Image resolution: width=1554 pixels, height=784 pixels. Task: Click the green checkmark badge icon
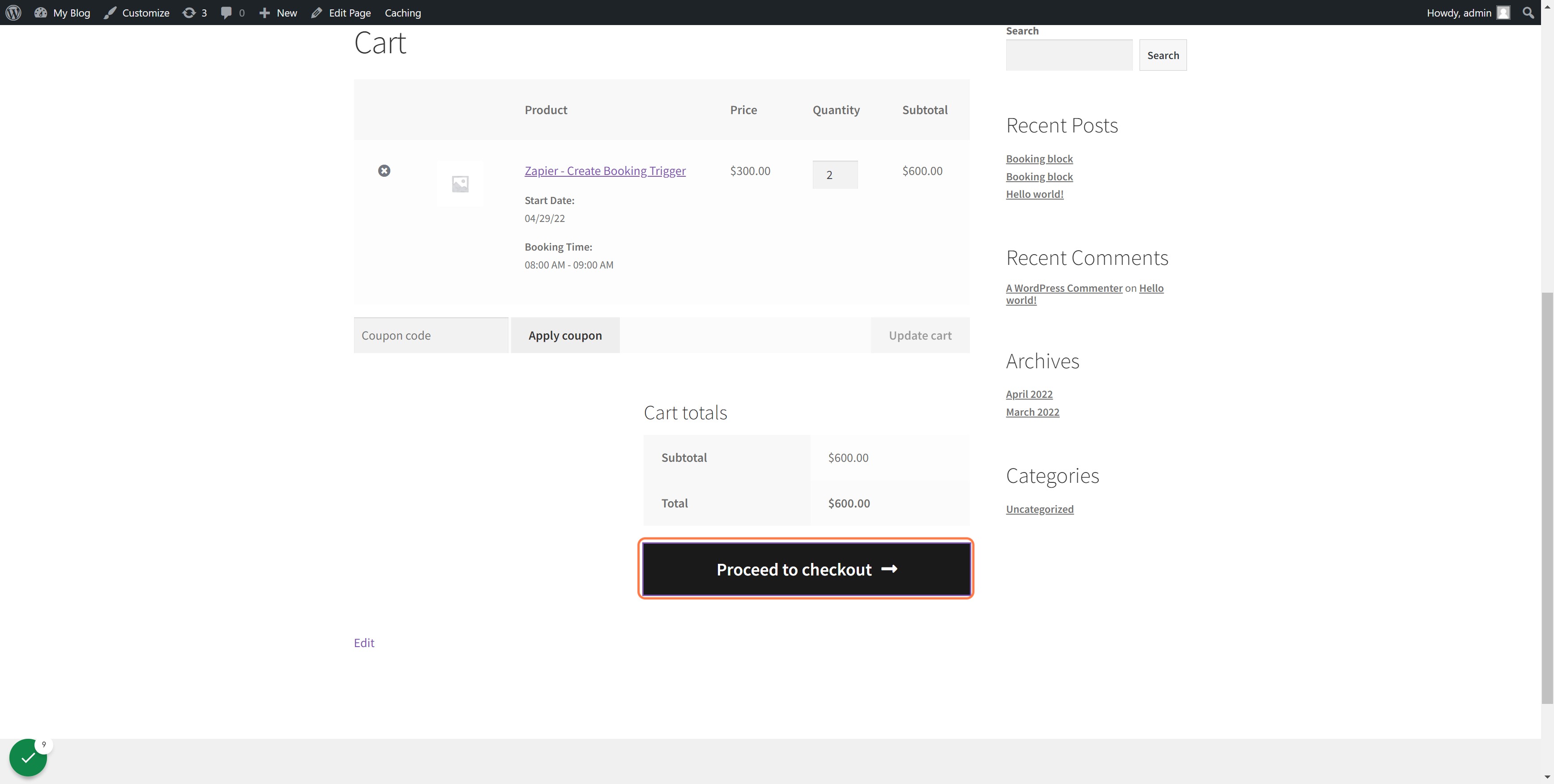click(28, 758)
